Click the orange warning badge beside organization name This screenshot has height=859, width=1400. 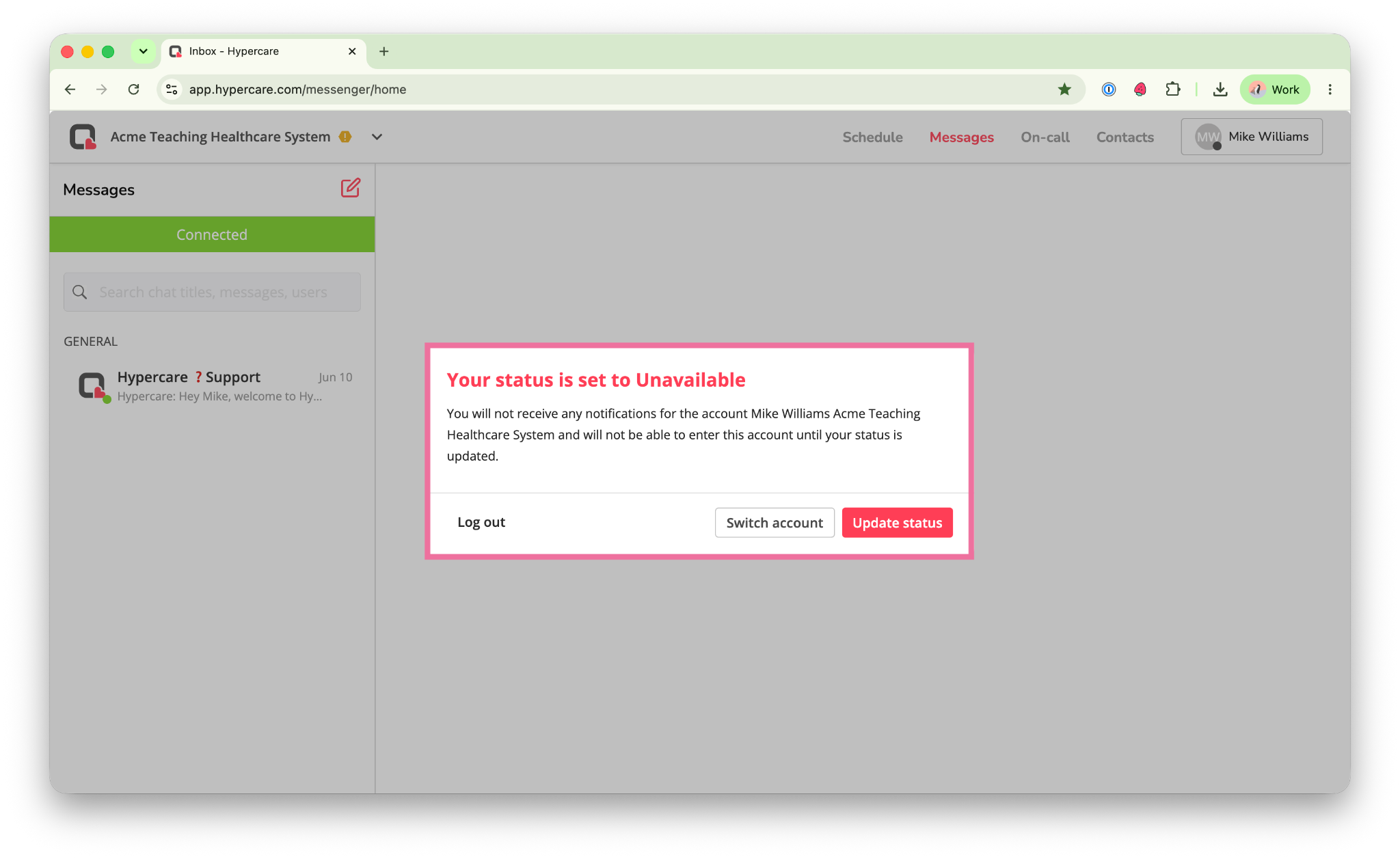(345, 137)
